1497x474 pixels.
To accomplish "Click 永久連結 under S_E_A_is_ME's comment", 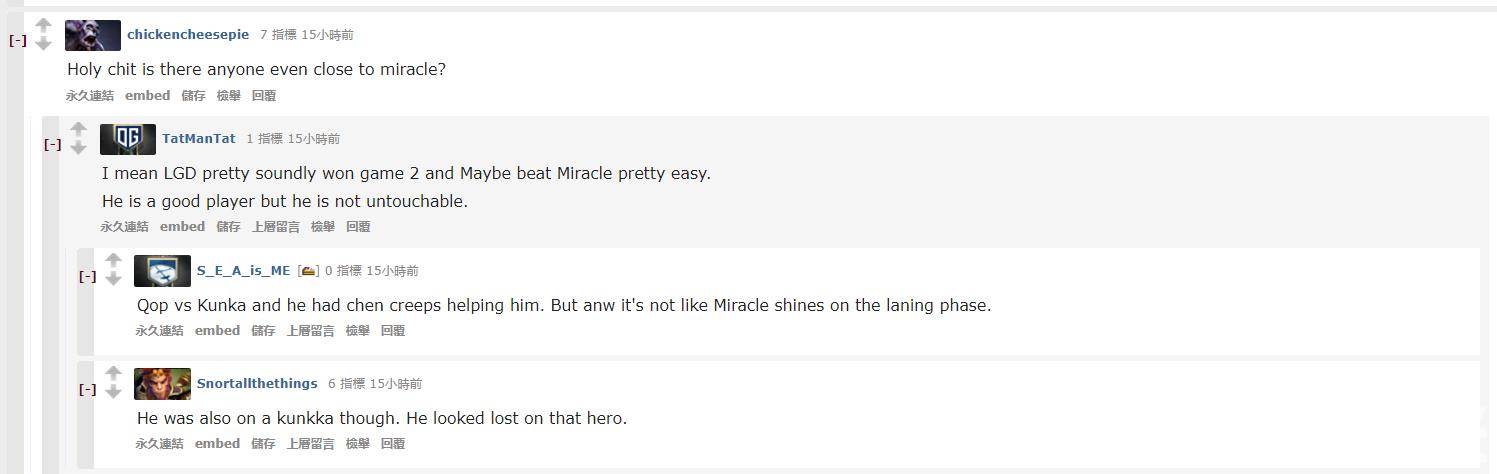I will (x=160, y=330).
